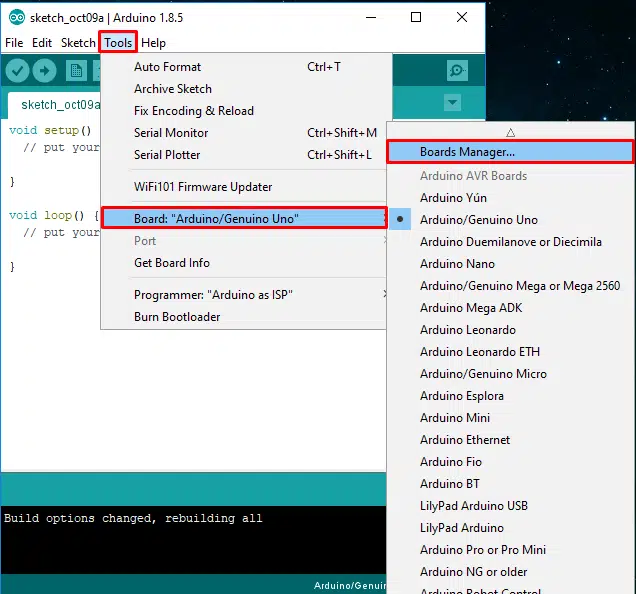Viewport: 636px width, 594px height.
Task: Open the Edit menu
Action: [42, 43]
